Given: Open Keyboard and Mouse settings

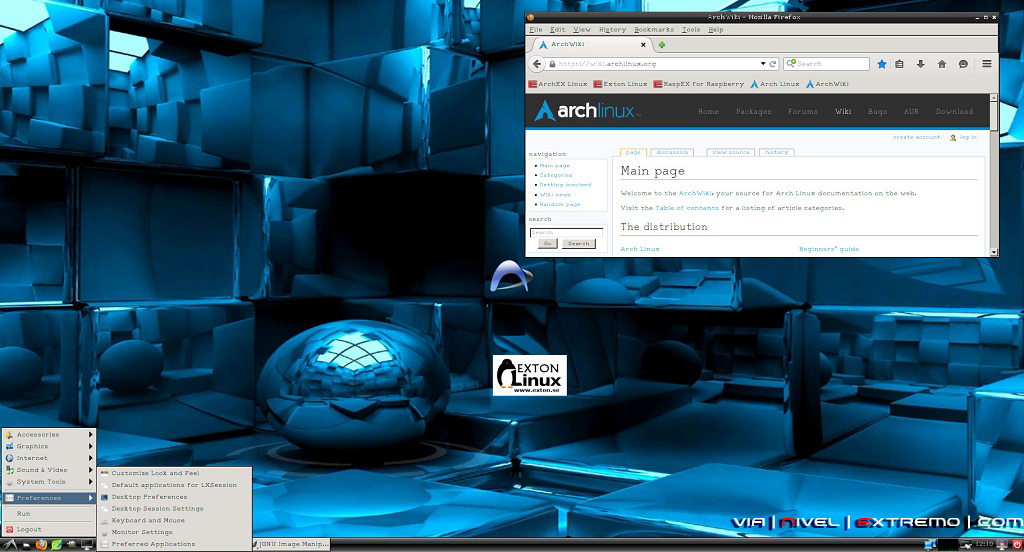Looking at the screenshot, I should [x=174, y=520].
